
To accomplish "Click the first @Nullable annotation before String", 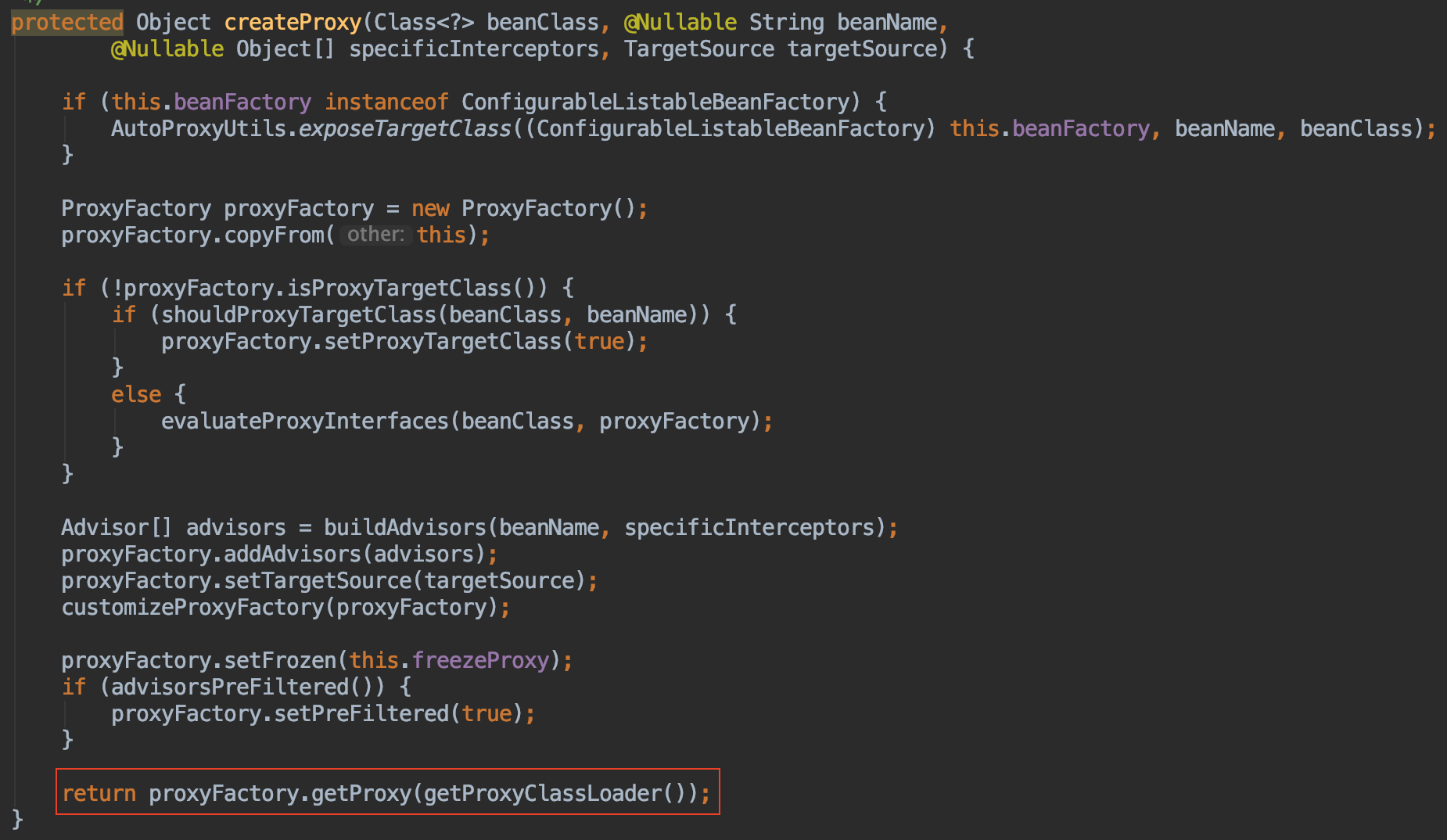I will click(x=680, y=23).
